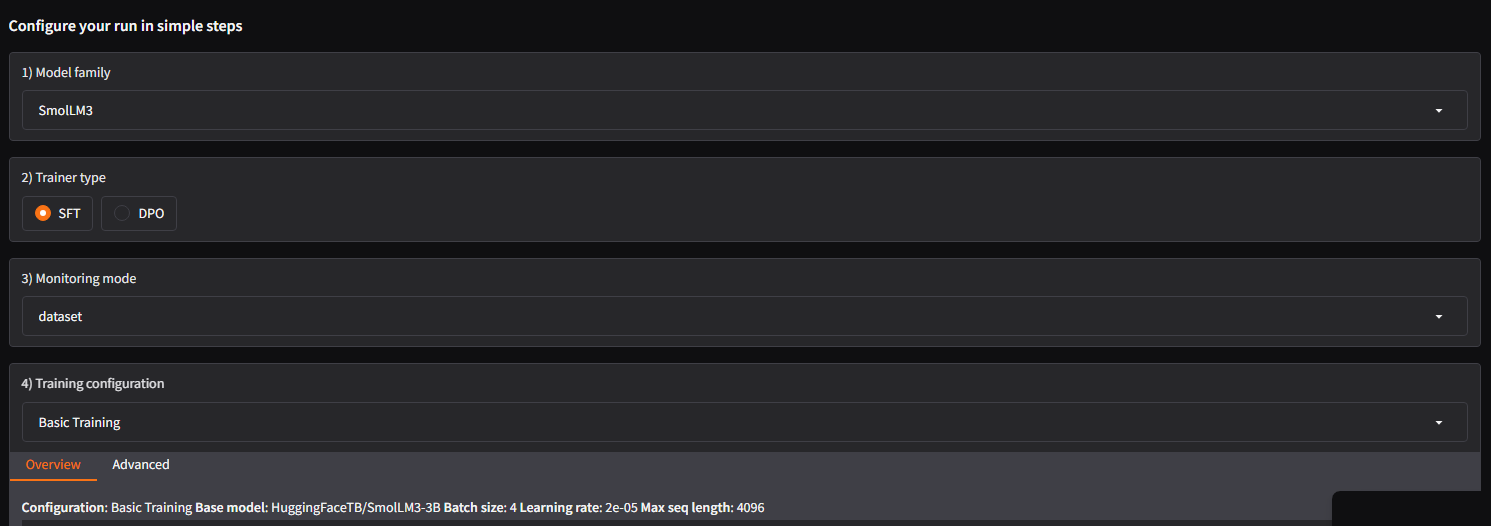The image size is (1491, 526).
Task: Click the Configuration: Basic Training summary text
Action: [107, 508]
